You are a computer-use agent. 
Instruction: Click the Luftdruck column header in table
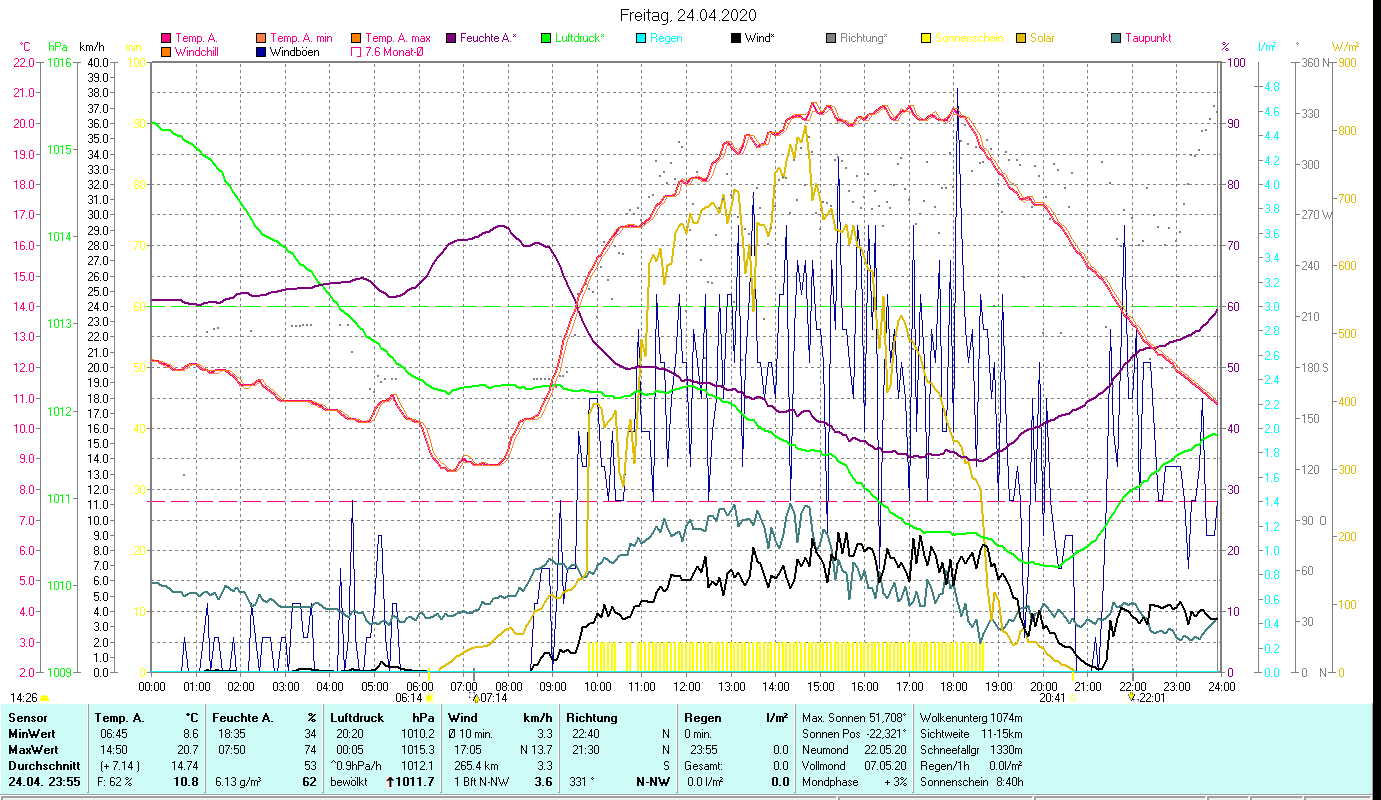point(356,717)
